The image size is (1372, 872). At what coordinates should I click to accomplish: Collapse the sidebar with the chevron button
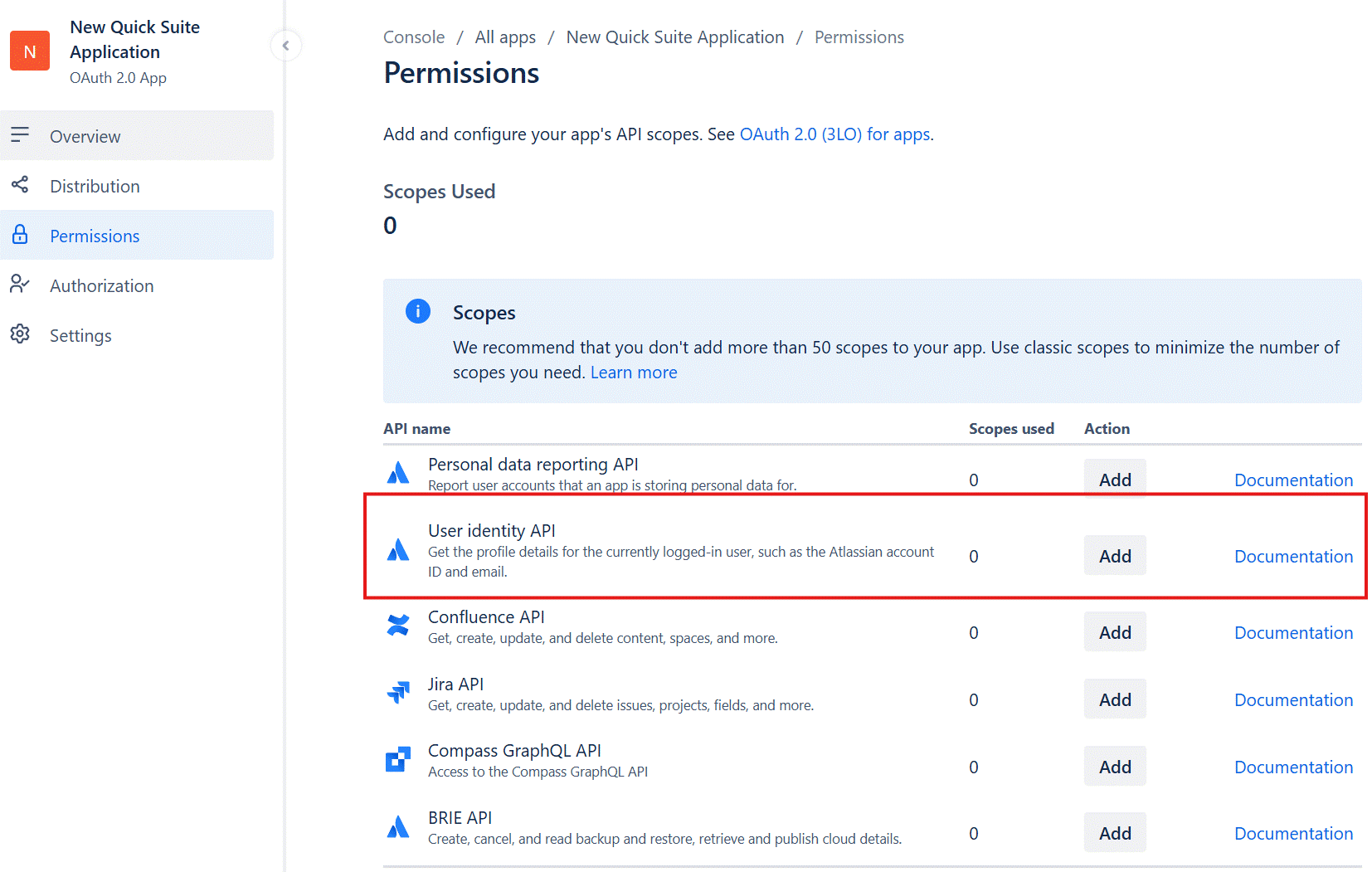285,46
